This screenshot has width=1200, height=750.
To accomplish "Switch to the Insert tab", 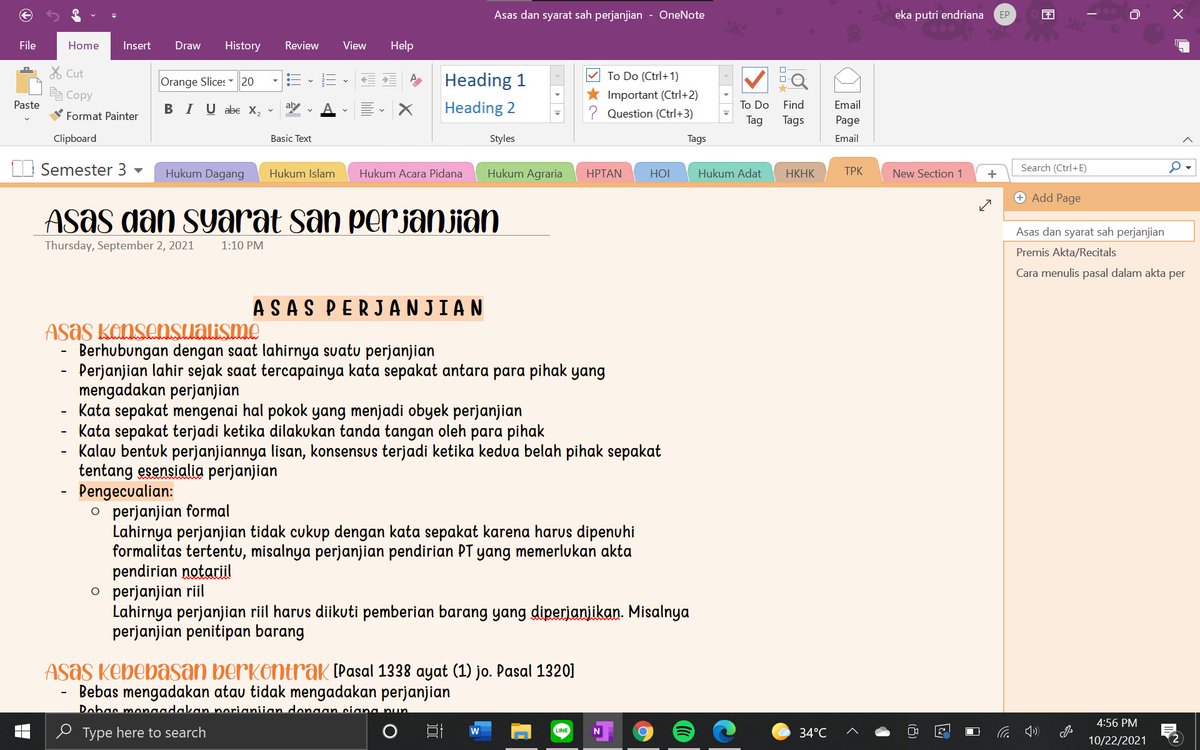I will (x=137, y=45).
